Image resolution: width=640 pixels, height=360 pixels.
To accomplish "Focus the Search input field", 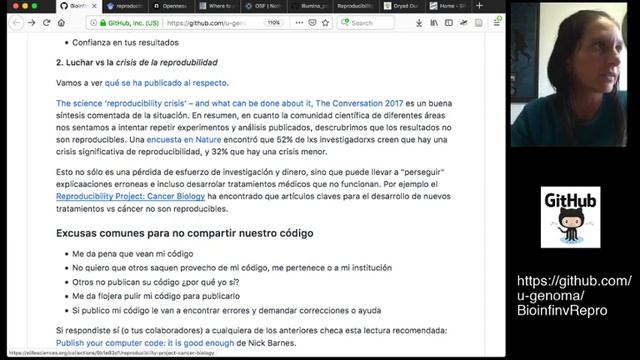I will pos(366,23).
